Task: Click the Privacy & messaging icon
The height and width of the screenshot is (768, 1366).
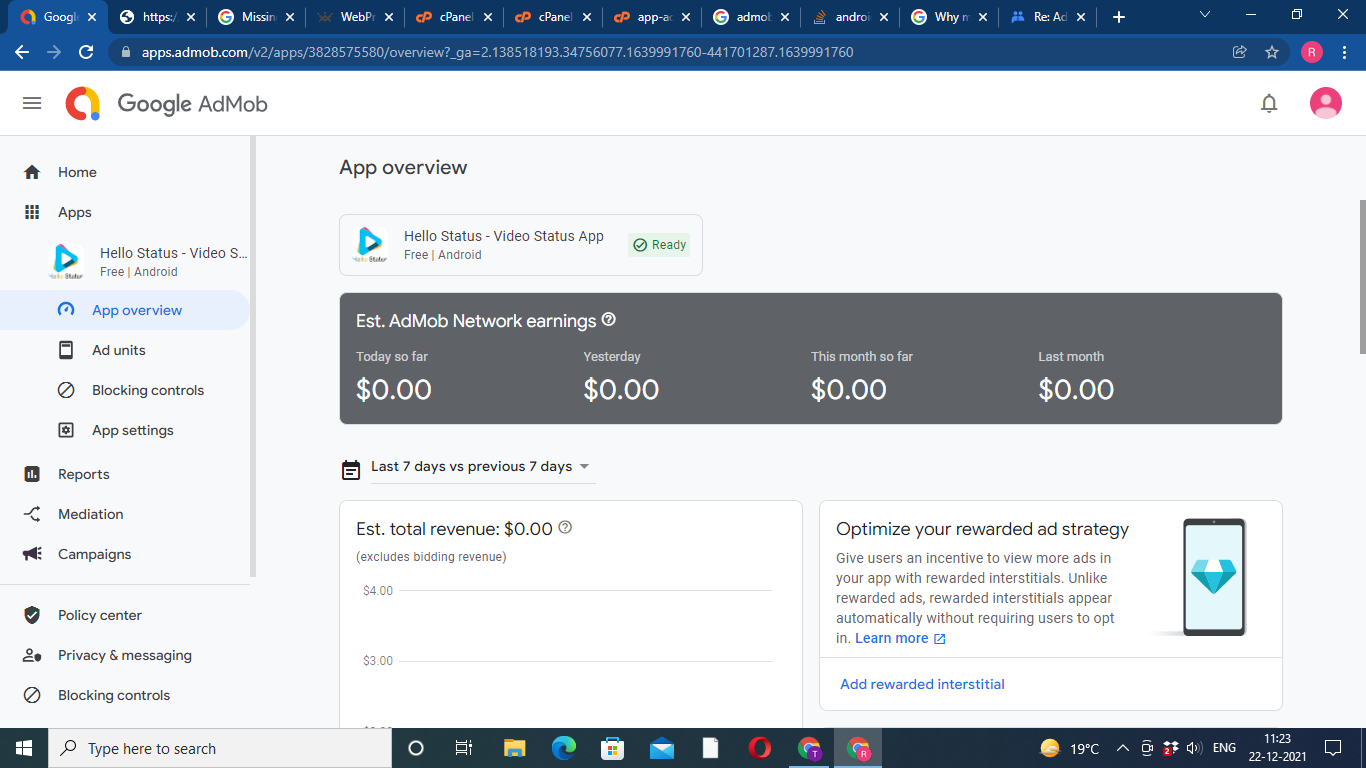Action: (32, 655)
